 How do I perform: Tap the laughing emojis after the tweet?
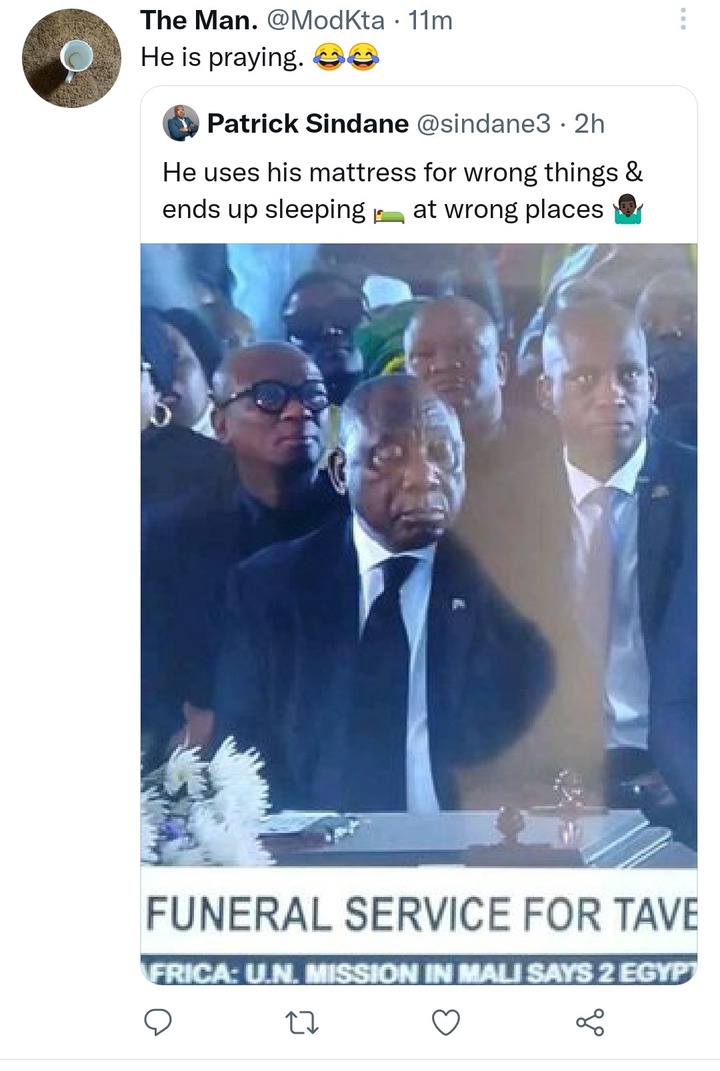[x=346, y=57]
